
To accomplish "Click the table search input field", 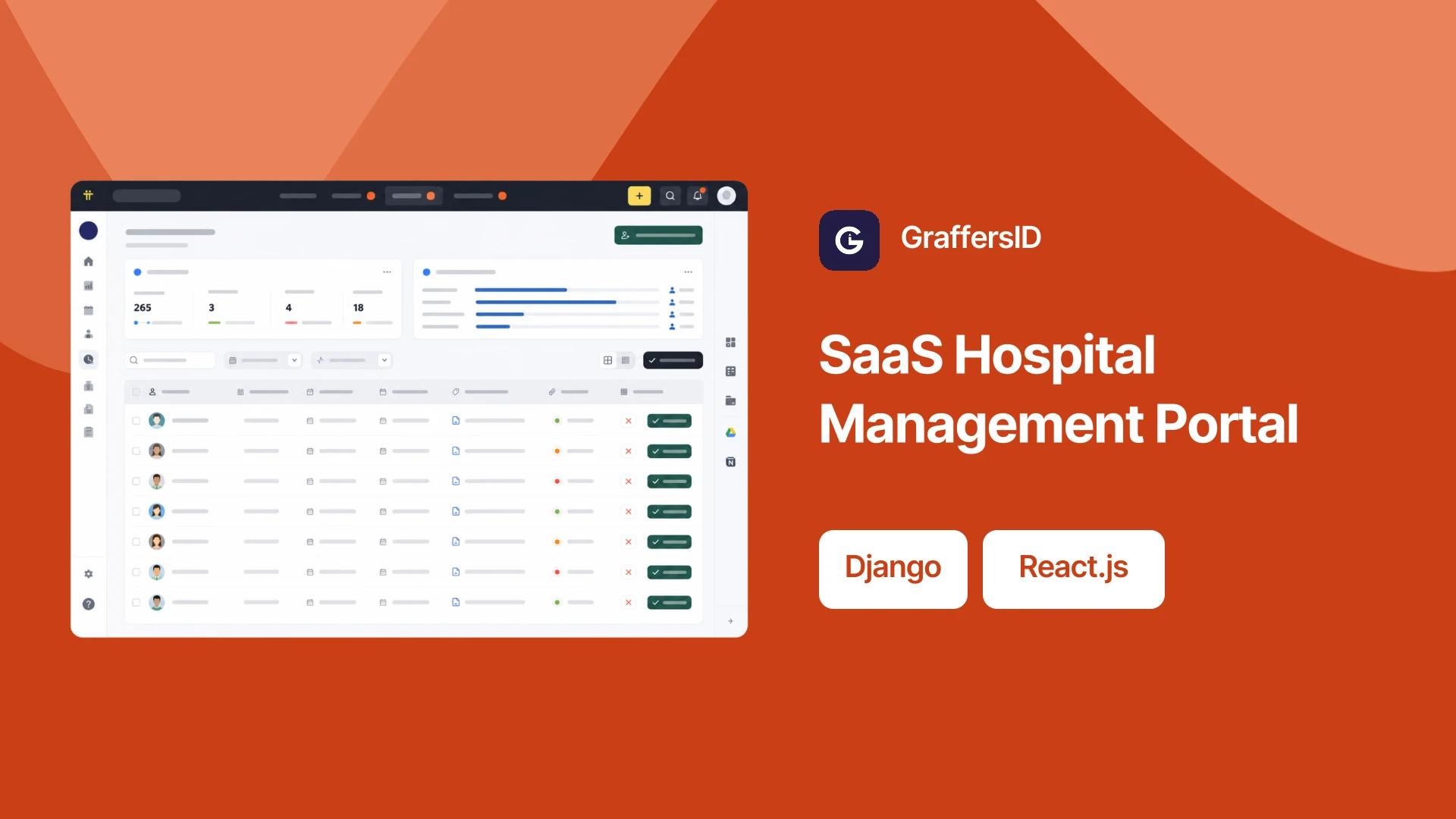I will [x=171, y=360].
